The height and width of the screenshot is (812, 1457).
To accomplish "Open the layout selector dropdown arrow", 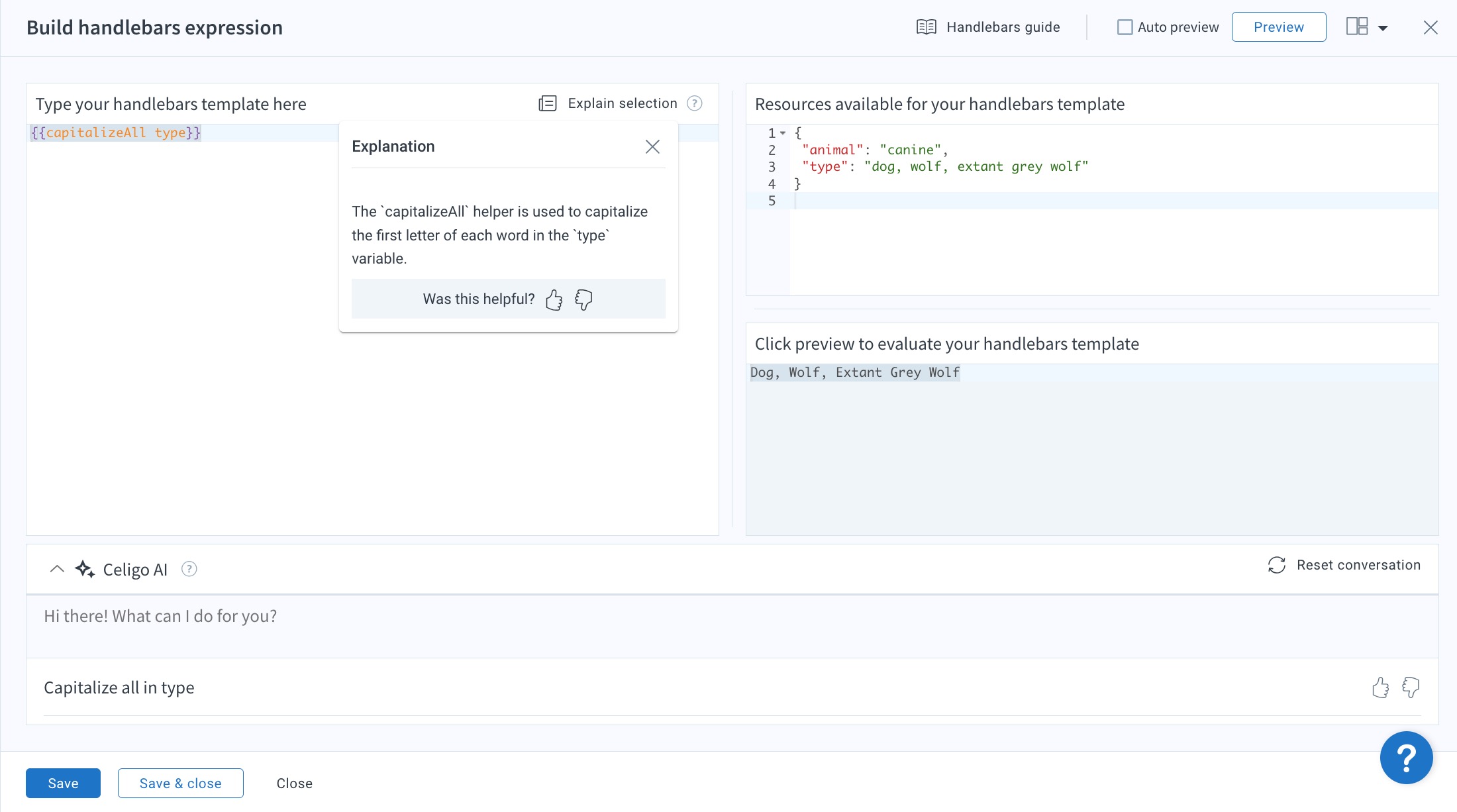I will [1383, 28].
